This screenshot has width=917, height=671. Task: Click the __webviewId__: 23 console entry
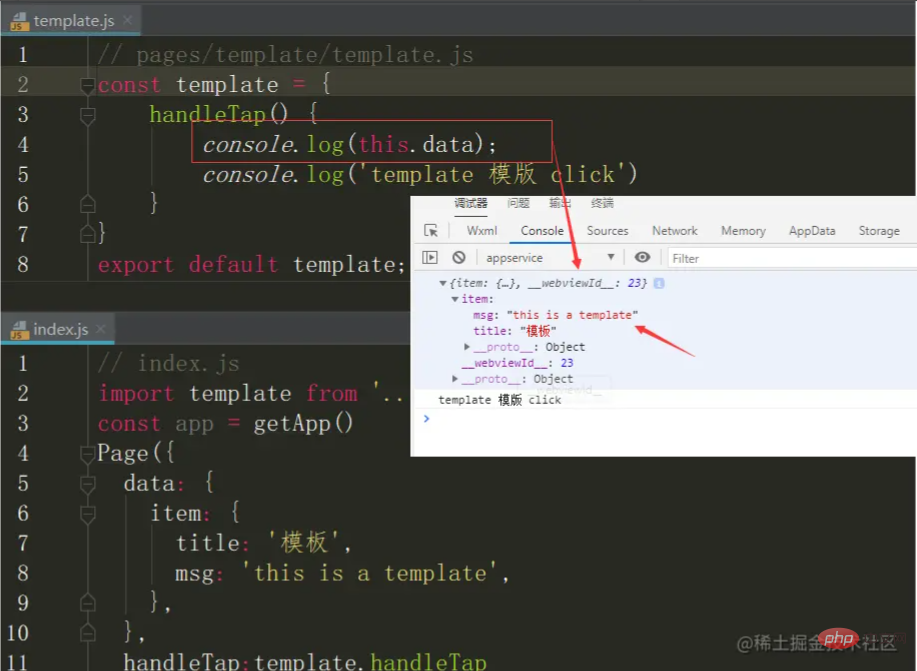coord(517,363)
